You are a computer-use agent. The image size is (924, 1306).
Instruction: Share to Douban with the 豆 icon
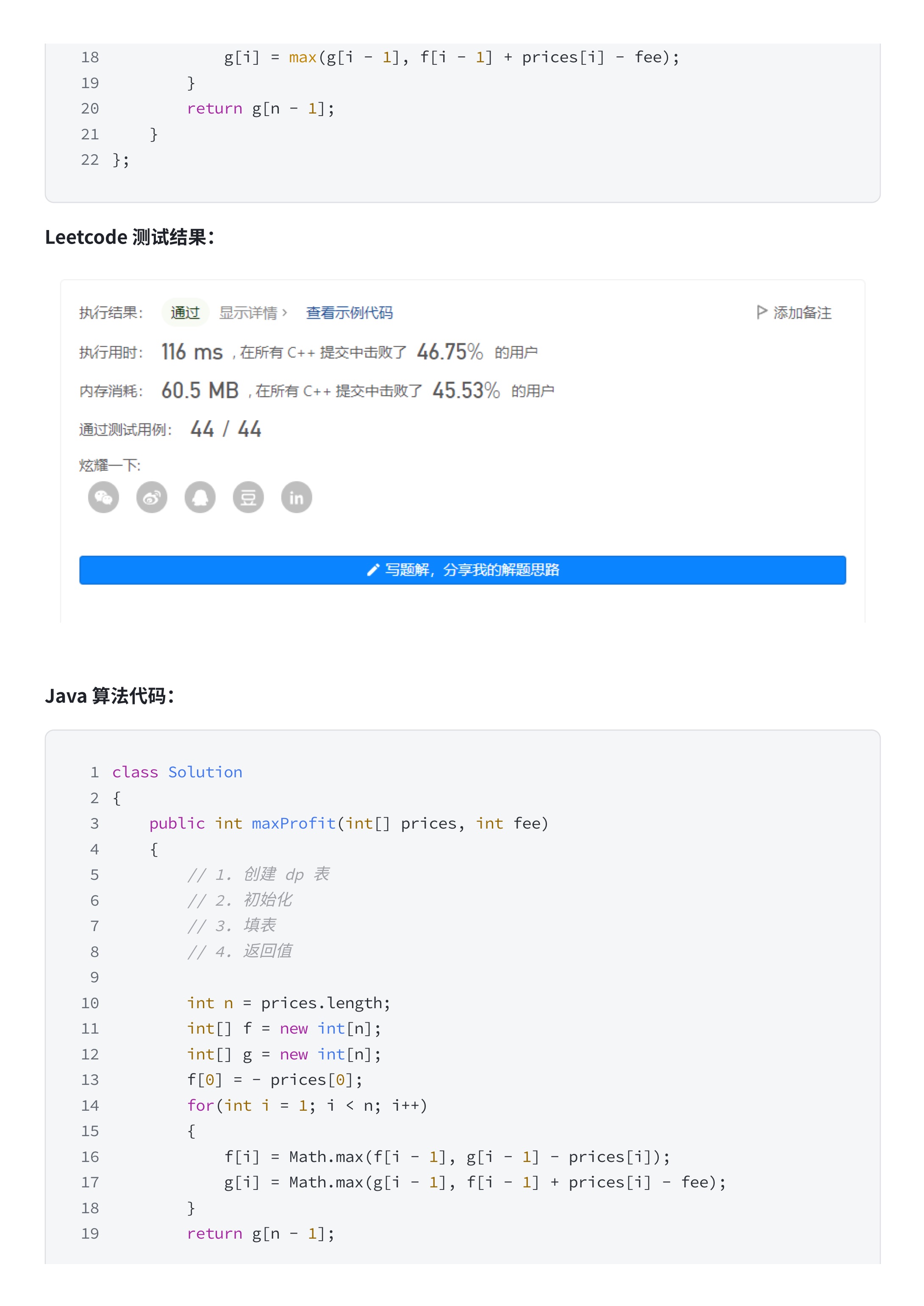click(x=249, y=498)
